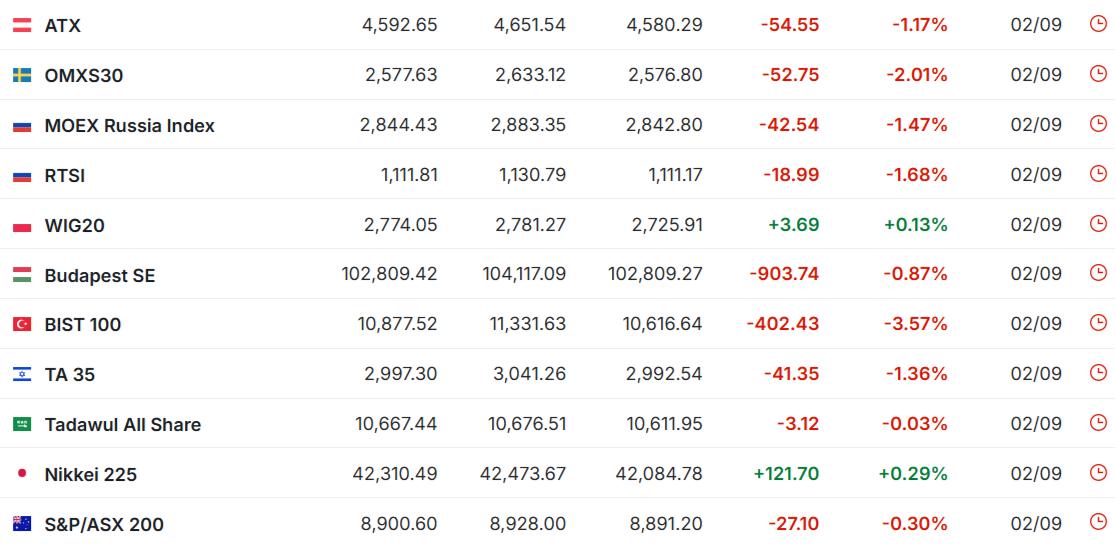Viewport: 1116px width, 546px height.
Task: Open the TA 35 index link
Action: (x=70, y=375)
